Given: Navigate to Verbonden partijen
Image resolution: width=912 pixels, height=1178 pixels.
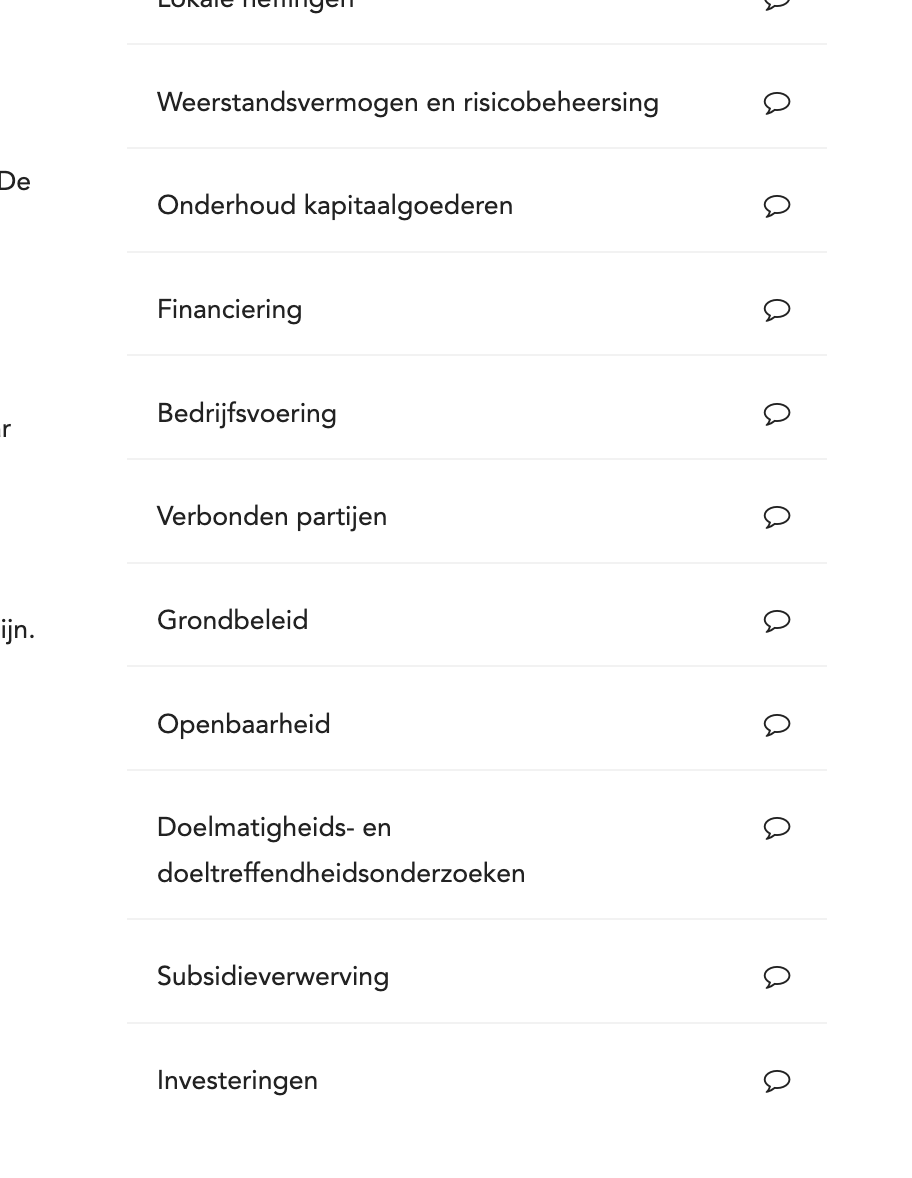Looking at the screenshot, I should click(271, 517).
